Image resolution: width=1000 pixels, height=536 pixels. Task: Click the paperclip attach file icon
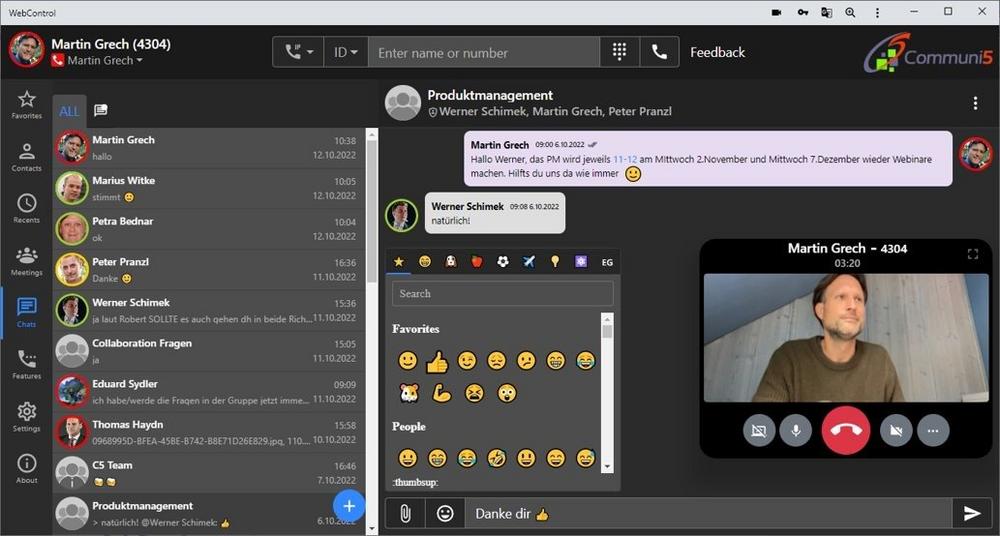[405, 513]
